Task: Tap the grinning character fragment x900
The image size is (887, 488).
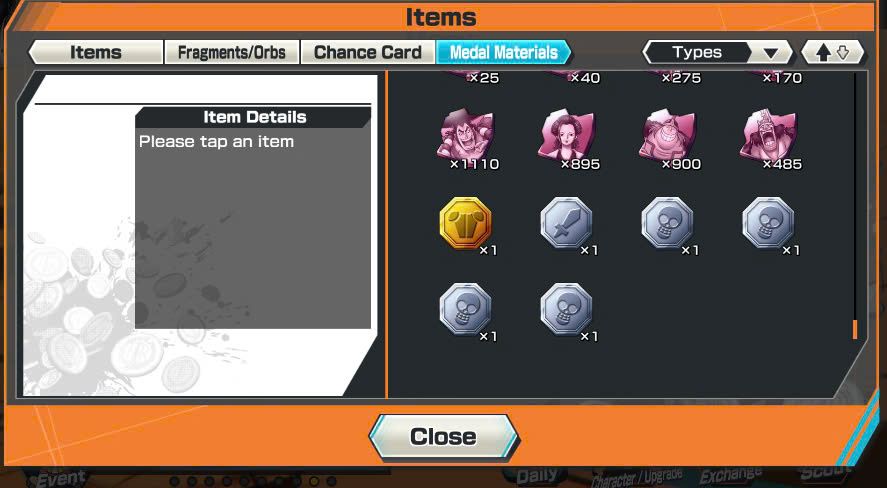Action: 667,136
